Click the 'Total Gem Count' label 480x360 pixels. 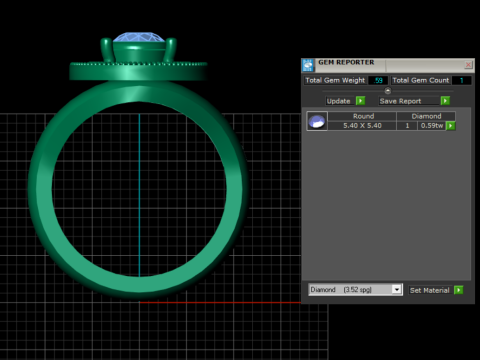click(421, 80)
